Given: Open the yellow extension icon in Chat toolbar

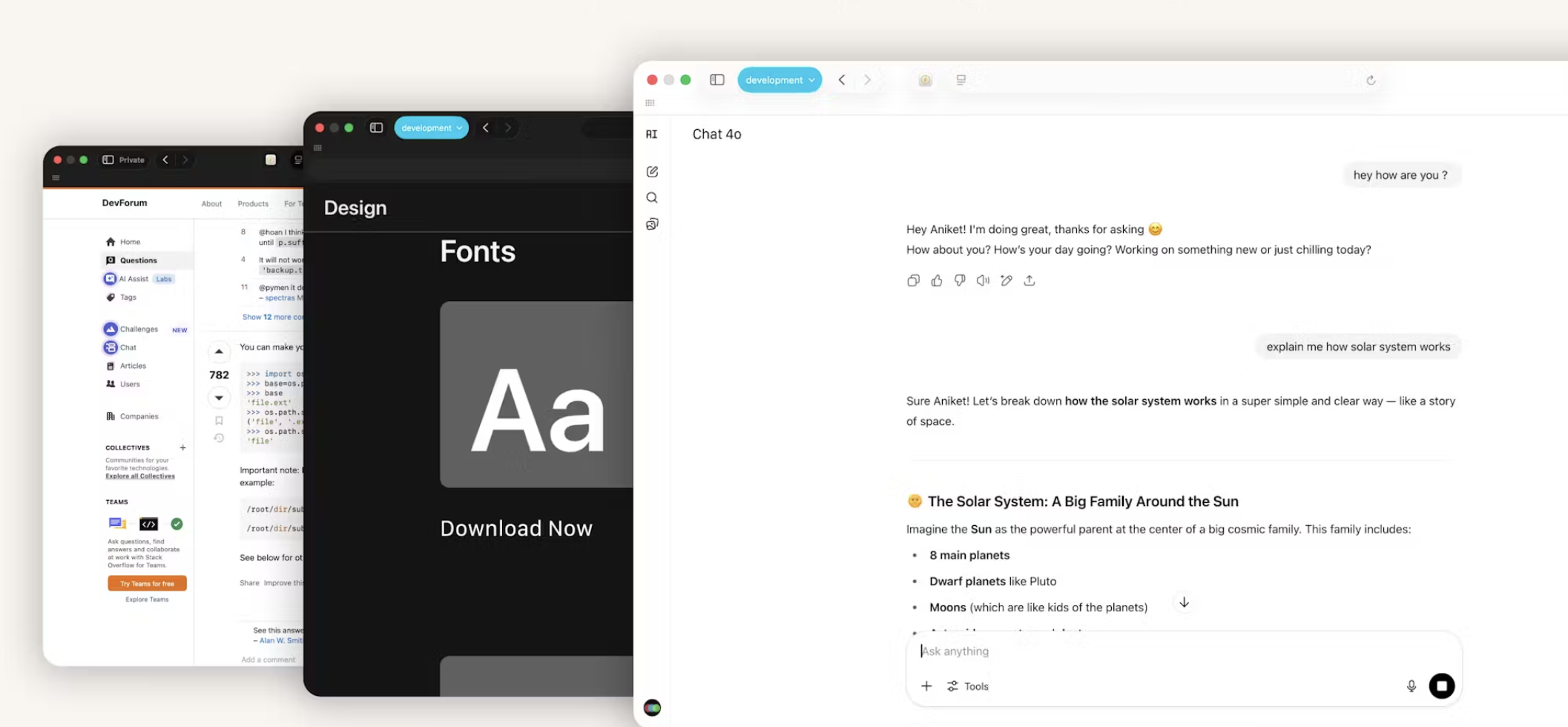Looking at the screenshot, I should click(x=925, y=80).
